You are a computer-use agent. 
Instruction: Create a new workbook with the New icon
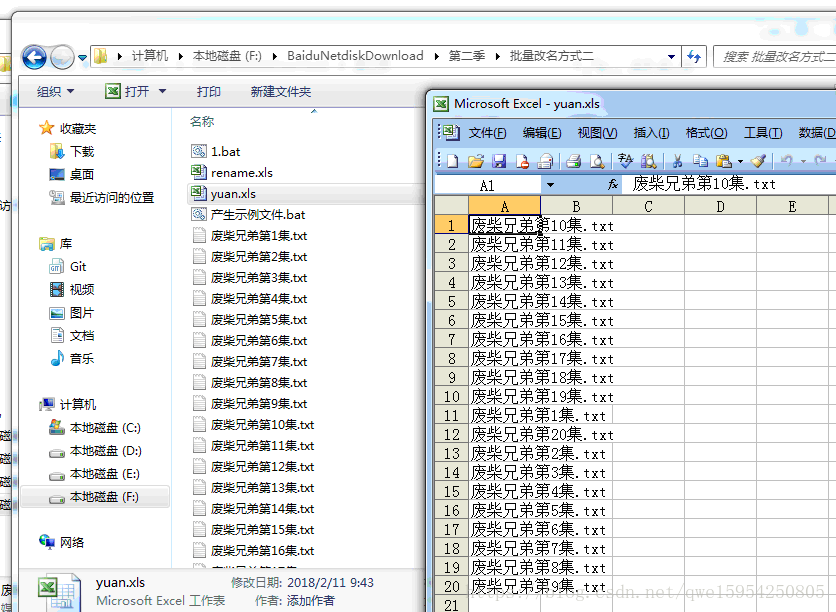452,161
